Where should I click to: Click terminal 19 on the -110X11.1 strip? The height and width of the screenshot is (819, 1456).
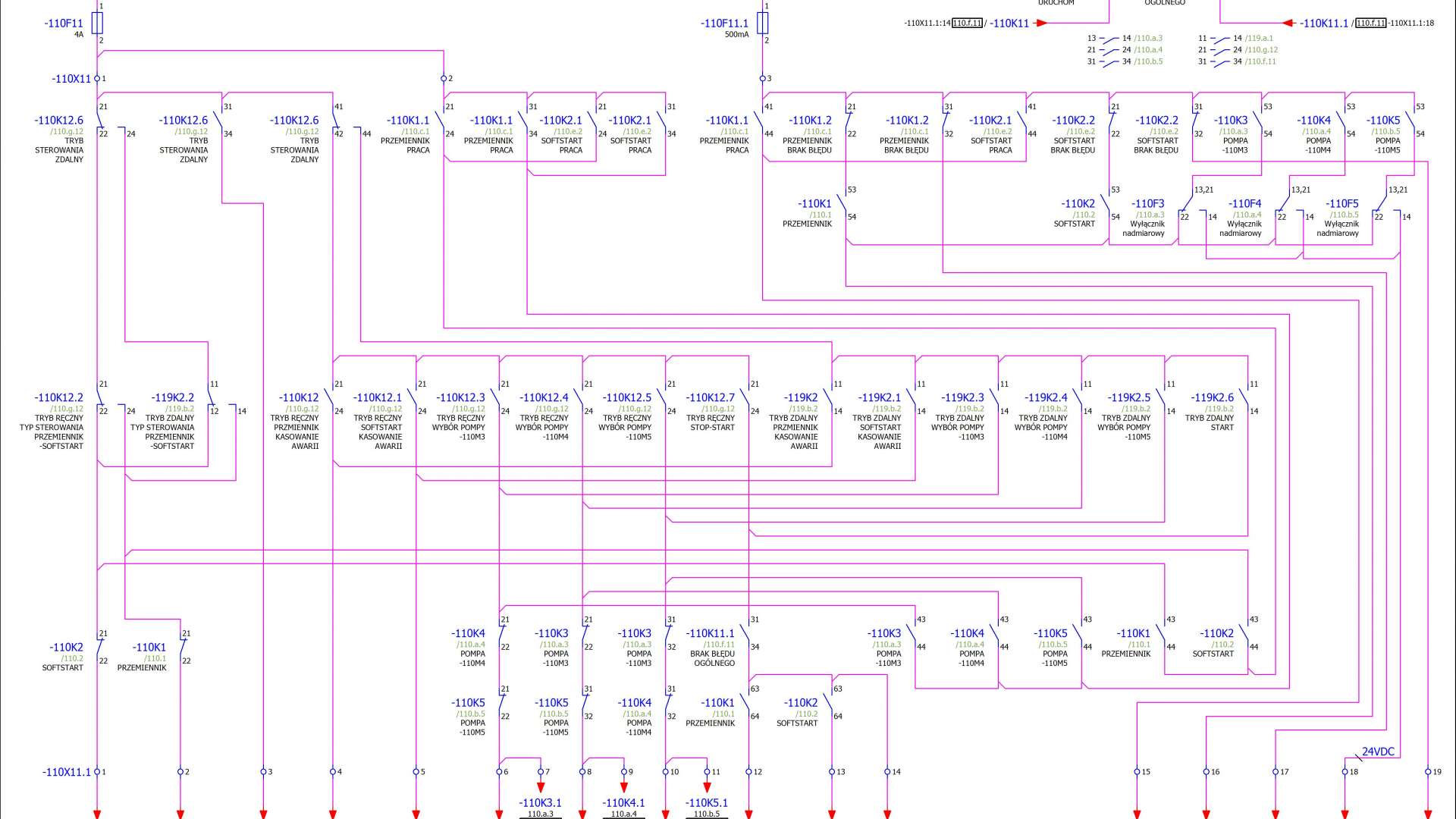[x=1429, y=772]
